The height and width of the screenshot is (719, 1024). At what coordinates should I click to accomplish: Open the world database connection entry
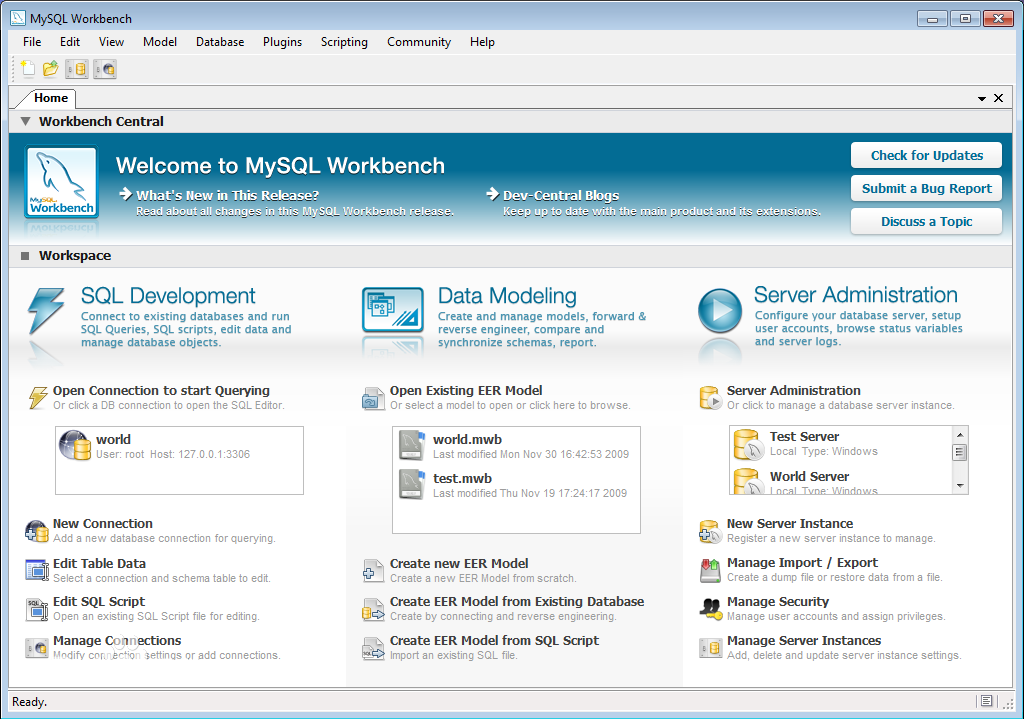178,459
